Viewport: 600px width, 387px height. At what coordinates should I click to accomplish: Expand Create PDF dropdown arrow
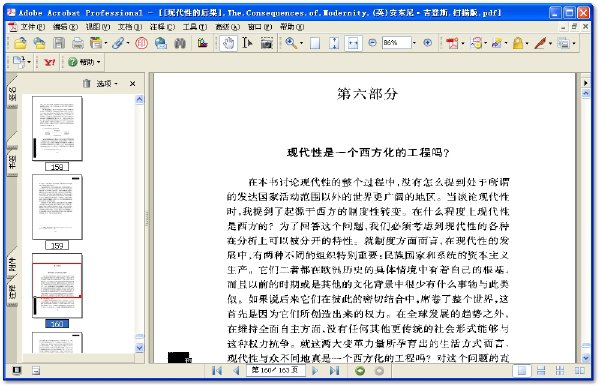point(463,43)
